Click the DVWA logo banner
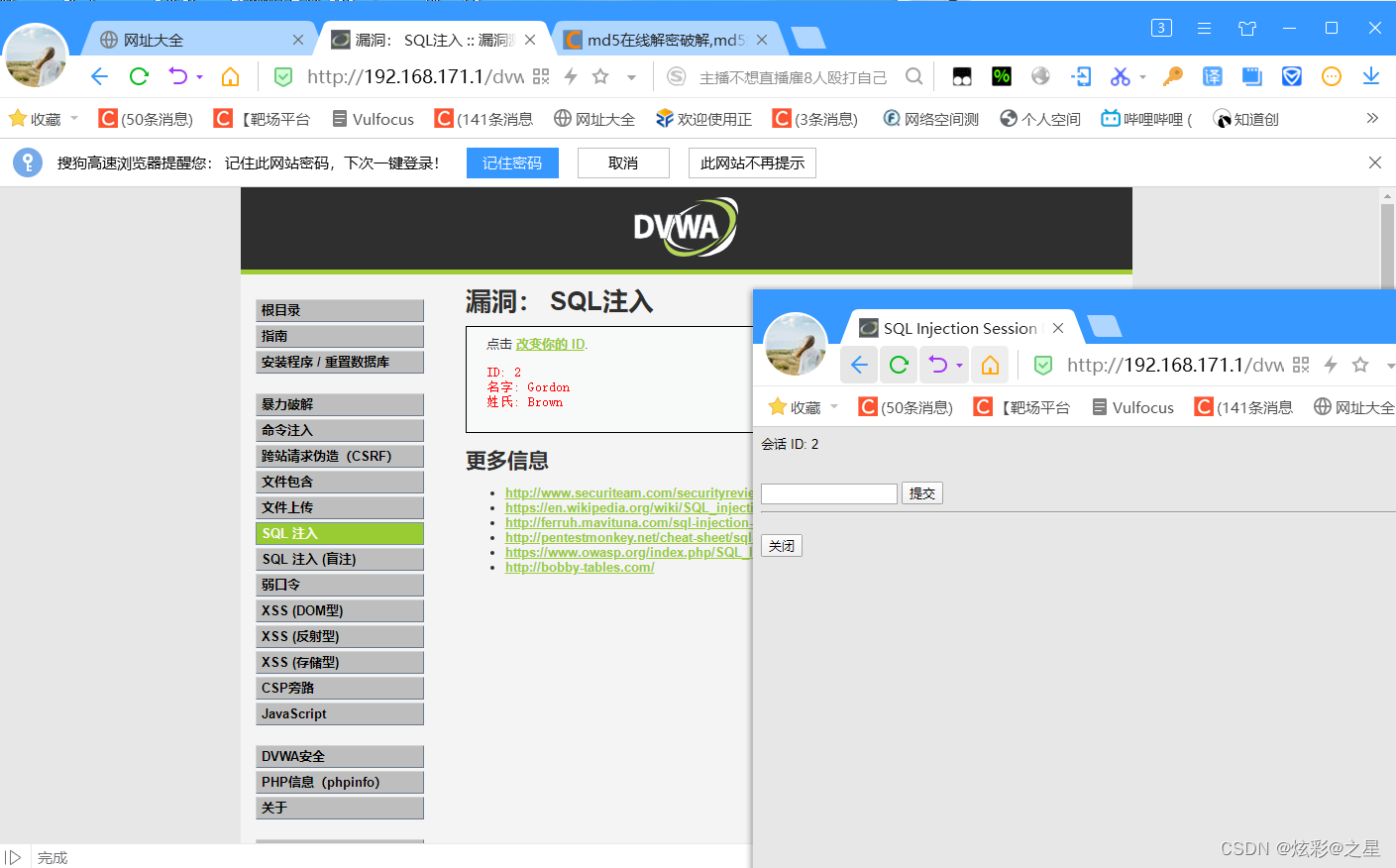The image size is (1396, 868). [x=686, y=227]
